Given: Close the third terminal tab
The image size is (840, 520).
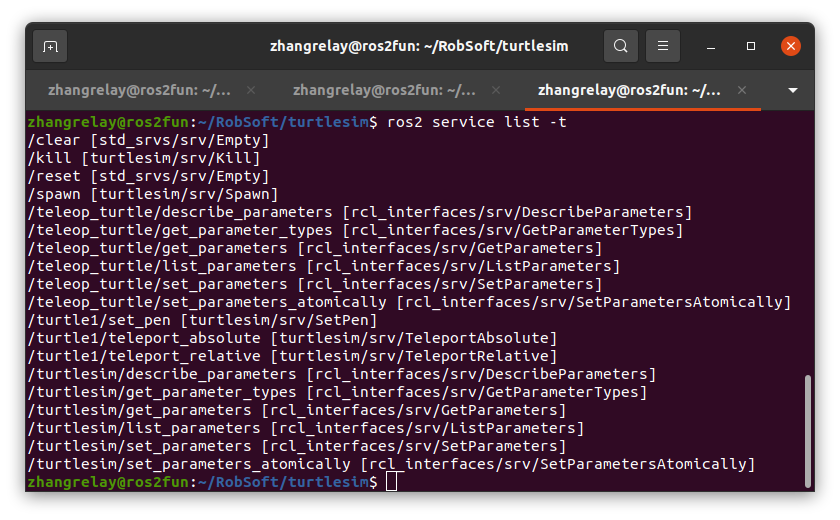Looking at the screenshot, I should click(741, 91).
